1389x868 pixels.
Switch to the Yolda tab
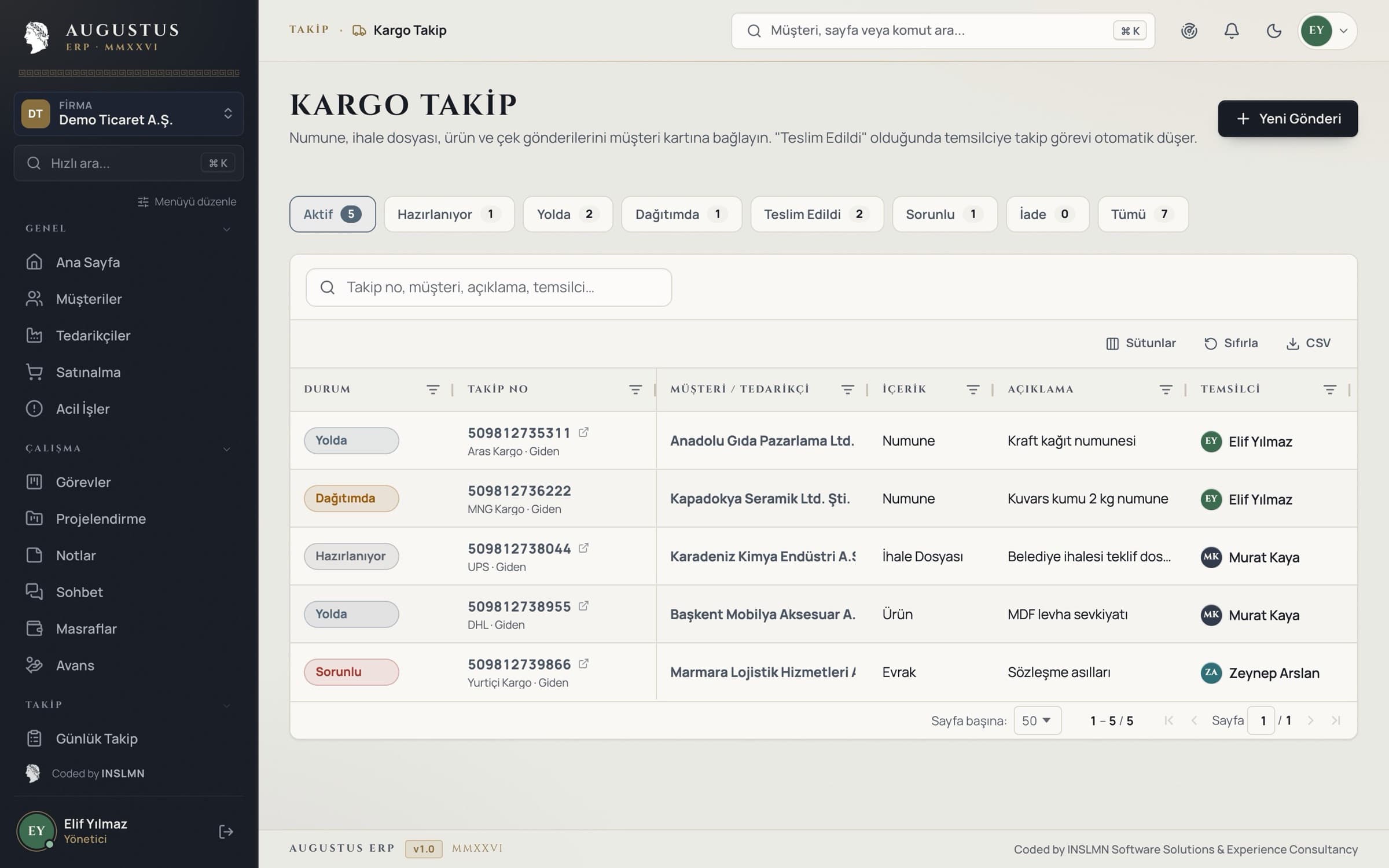pos(567,214)
